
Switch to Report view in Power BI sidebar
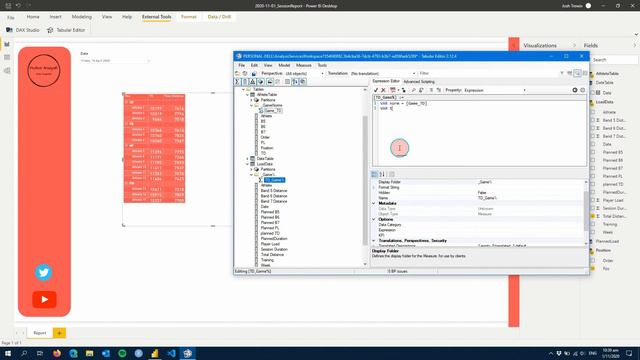tap(7, 44)
